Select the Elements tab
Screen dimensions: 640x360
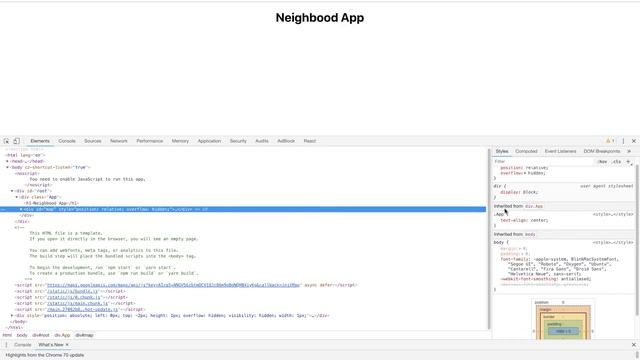(40, 141)
